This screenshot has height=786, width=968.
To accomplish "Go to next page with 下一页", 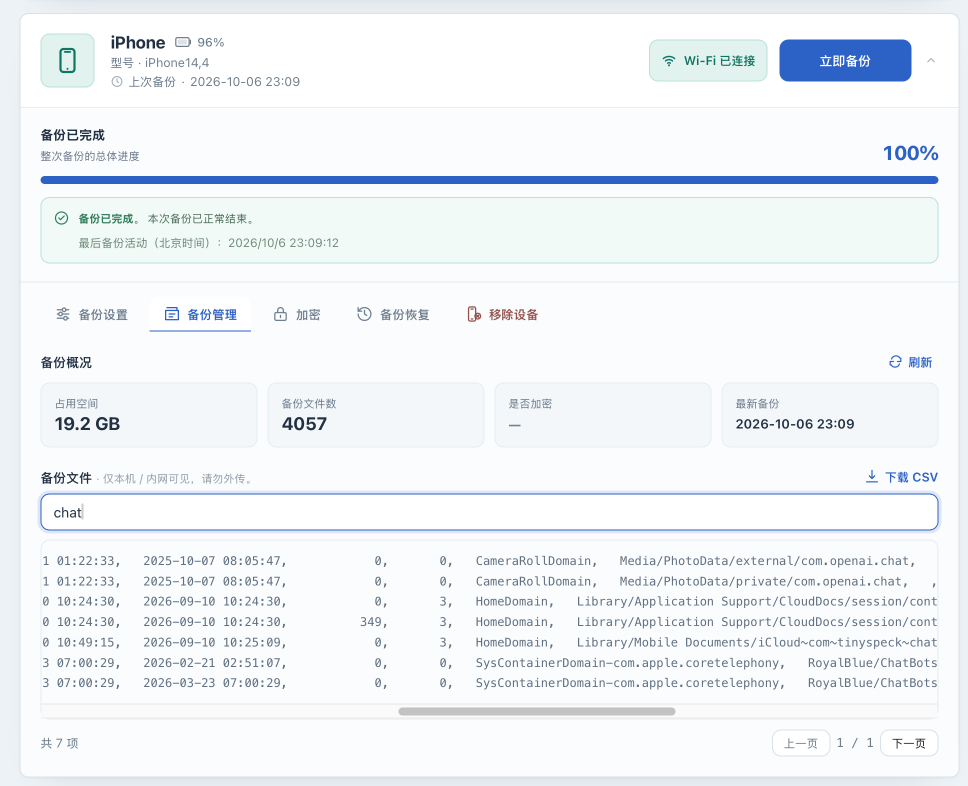I will pyautogui.click(x=909, y=743).
